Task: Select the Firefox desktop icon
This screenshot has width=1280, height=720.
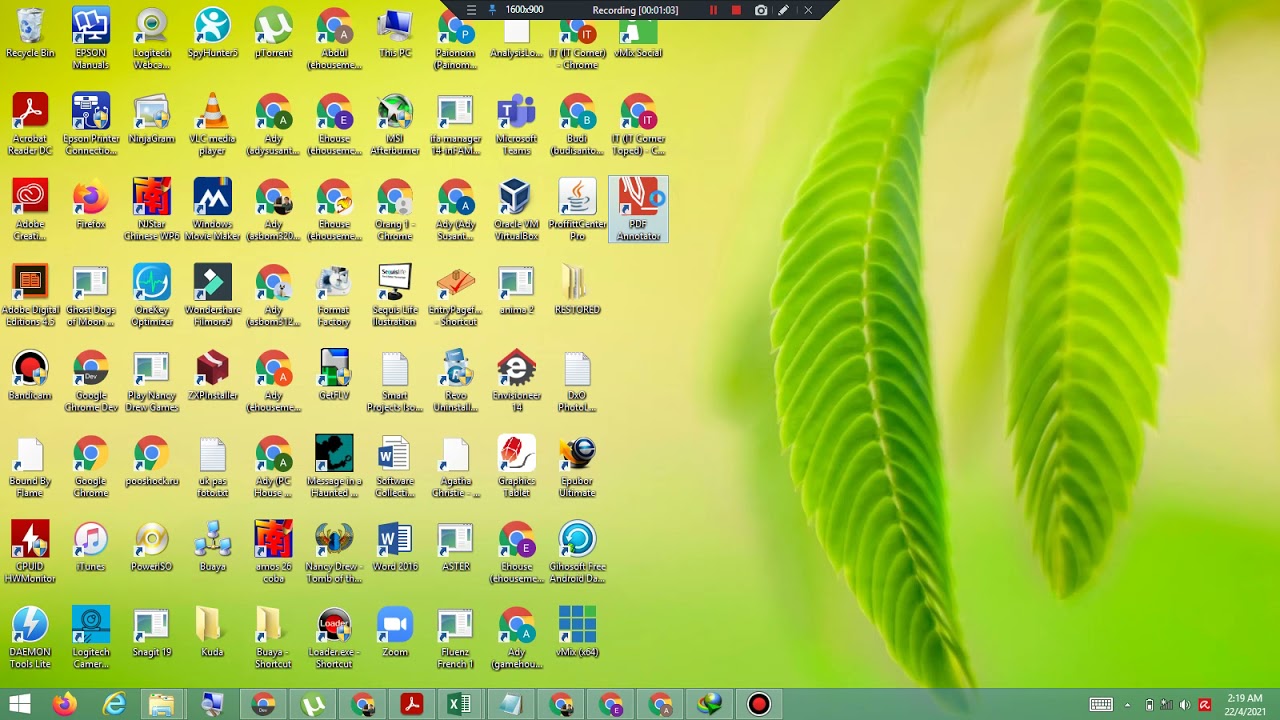Action: click(91, 204)
